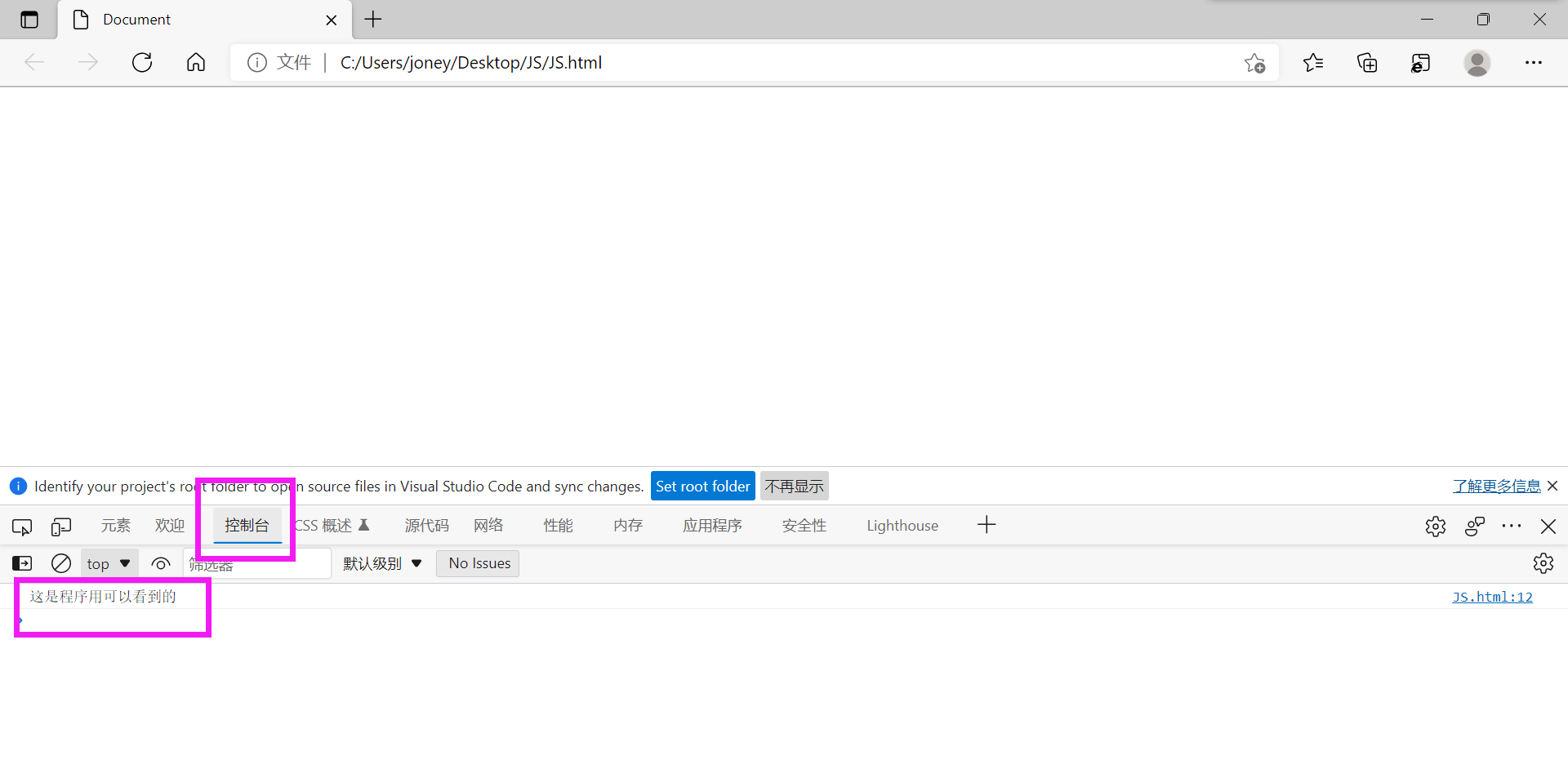Screen dimensions: 1568x760
Task: Toggle device emulation mode
Action: 61,527
